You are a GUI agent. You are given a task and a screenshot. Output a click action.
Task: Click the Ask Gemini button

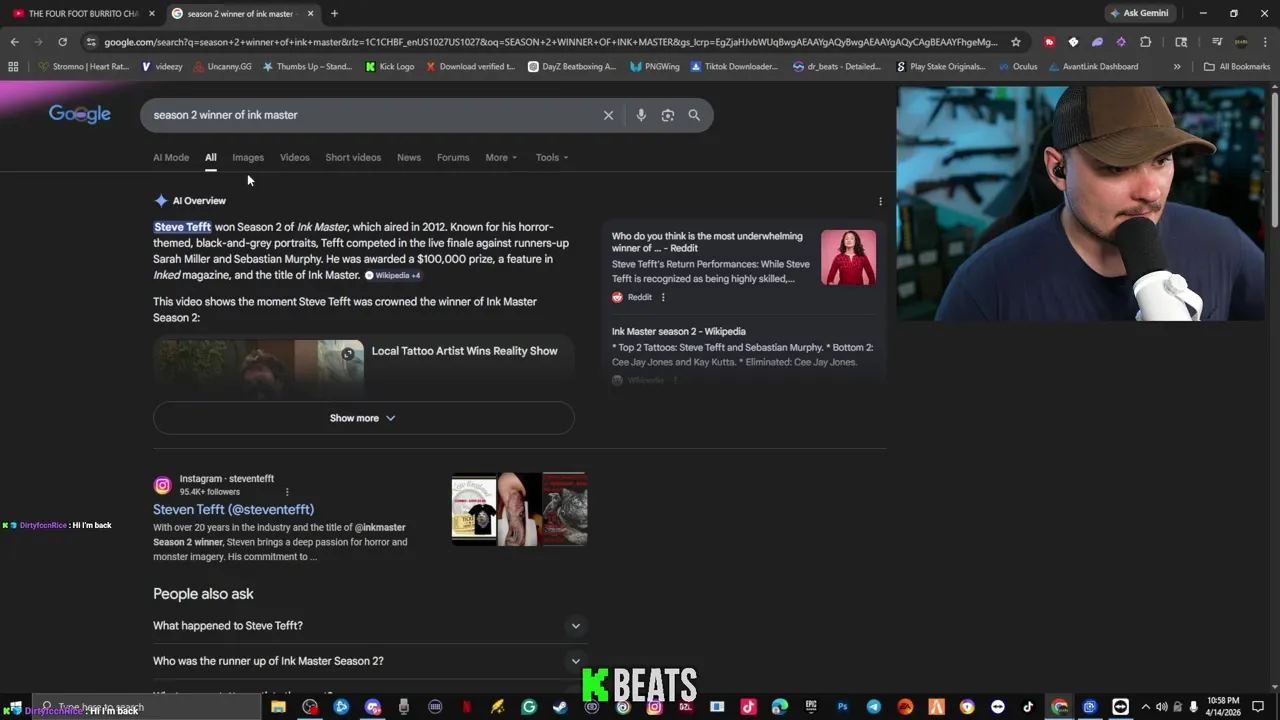point(1138,14)
